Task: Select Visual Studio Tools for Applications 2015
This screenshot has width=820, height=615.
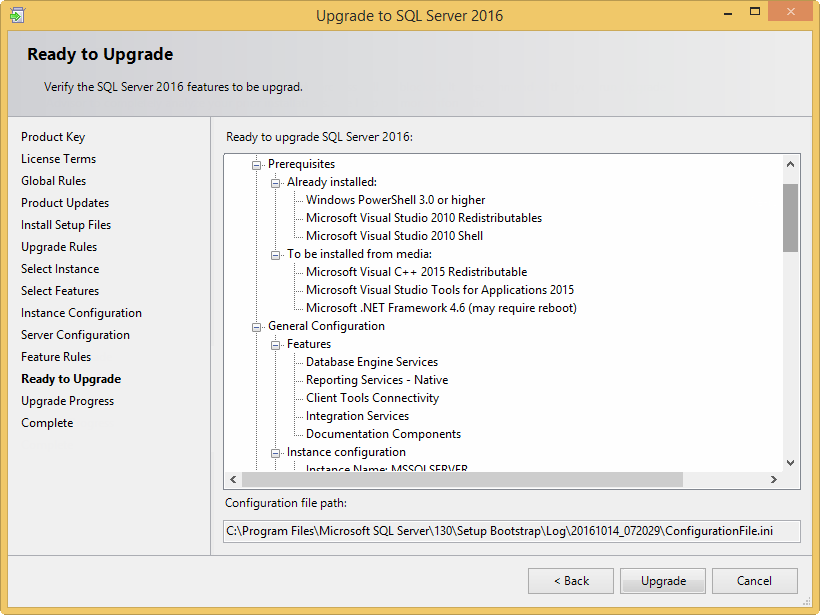Action: coord(440,290)
